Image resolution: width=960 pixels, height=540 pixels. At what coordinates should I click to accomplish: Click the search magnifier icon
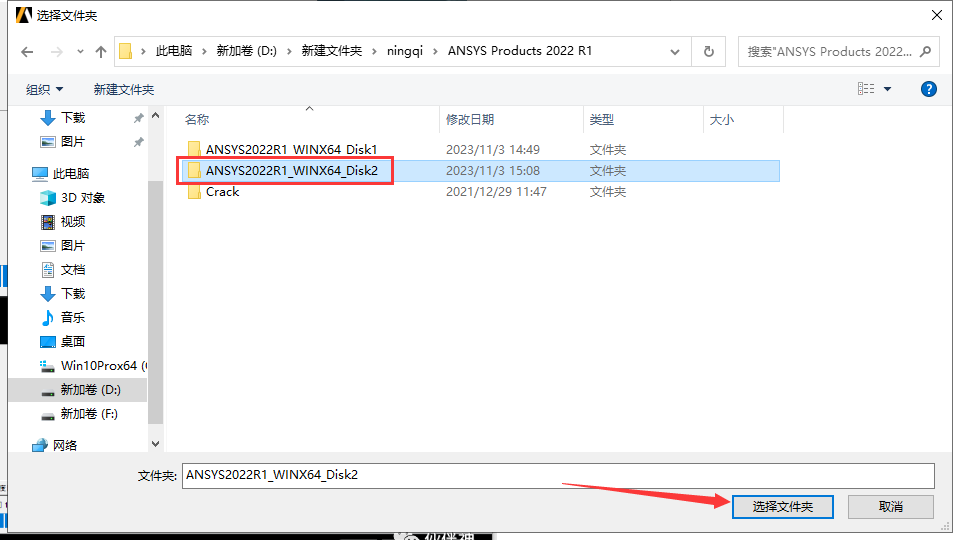[x=925, y=51]
